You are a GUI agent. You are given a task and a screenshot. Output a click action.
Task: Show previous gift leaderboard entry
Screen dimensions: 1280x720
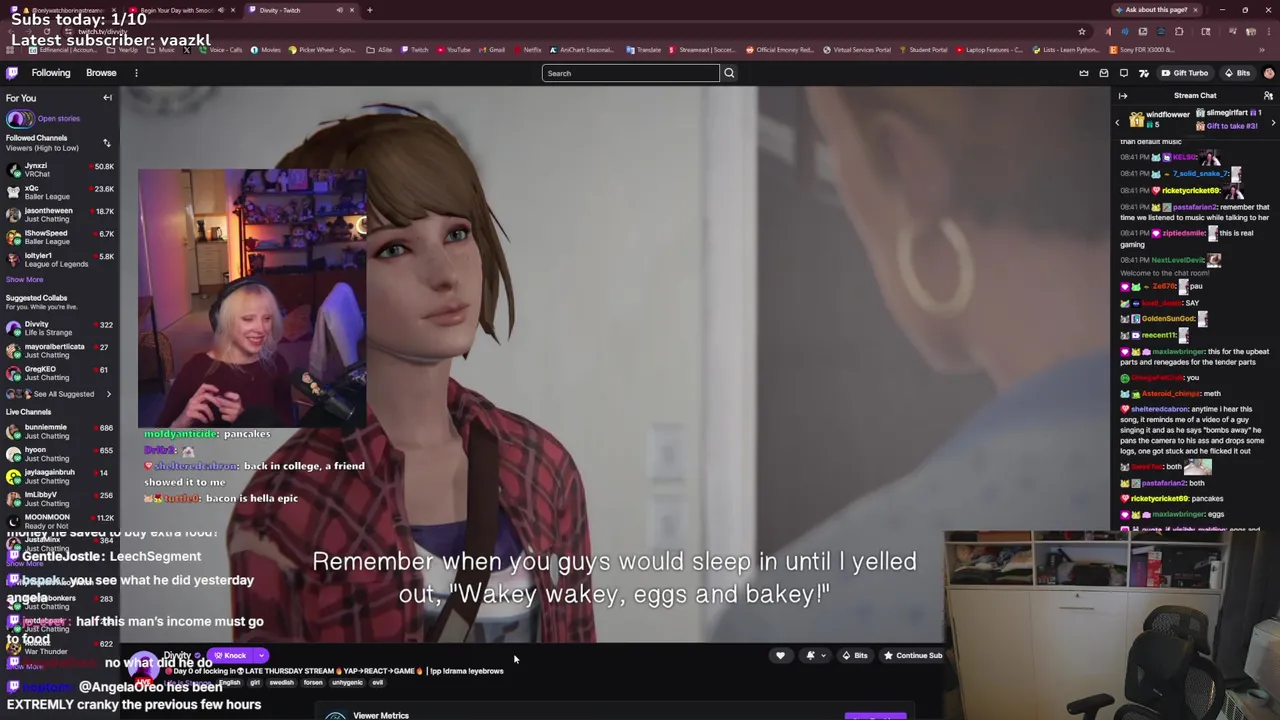(1118, 122)
